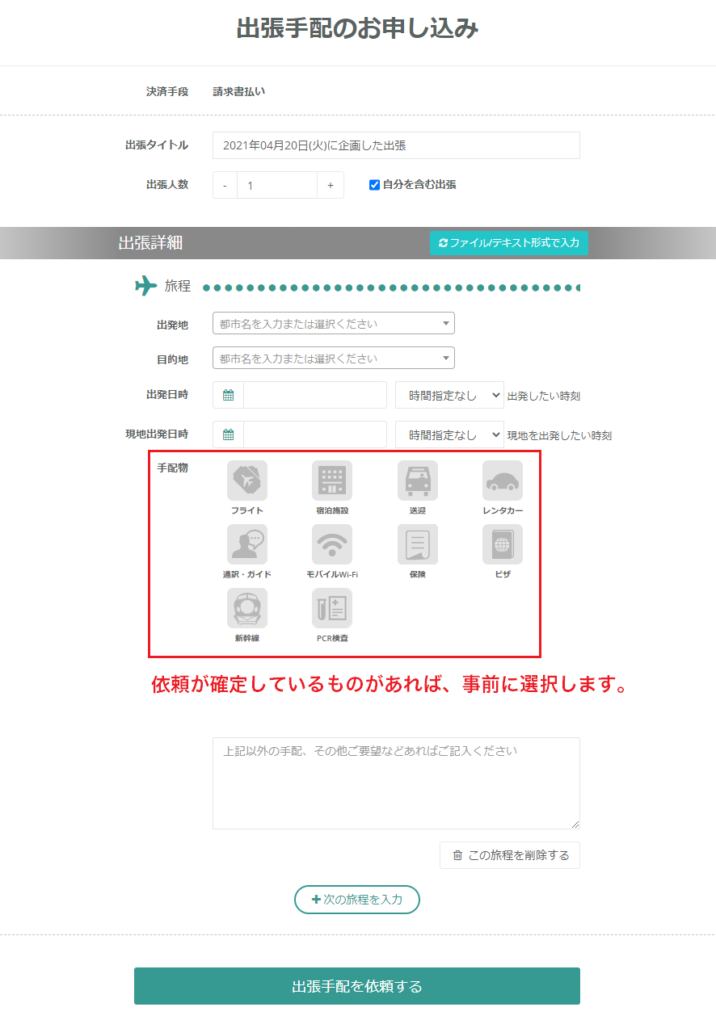Expand the 出発したい時刻 time dropdown
716x1024 pixels.
(449, 395)
